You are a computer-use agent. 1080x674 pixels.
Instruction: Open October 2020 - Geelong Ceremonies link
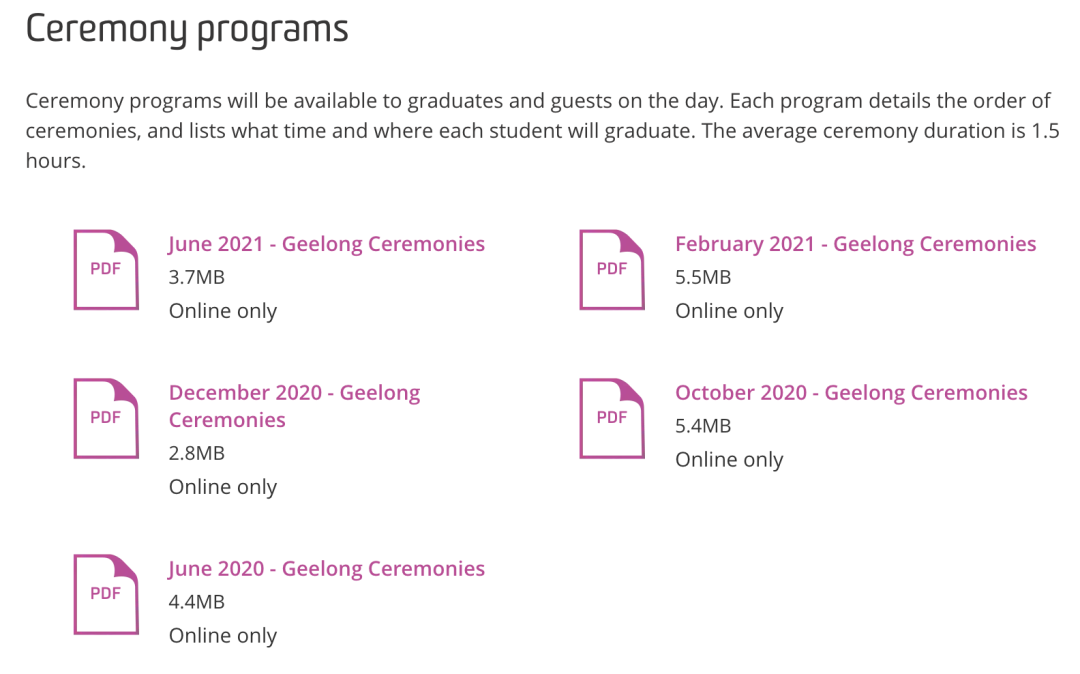851,393
